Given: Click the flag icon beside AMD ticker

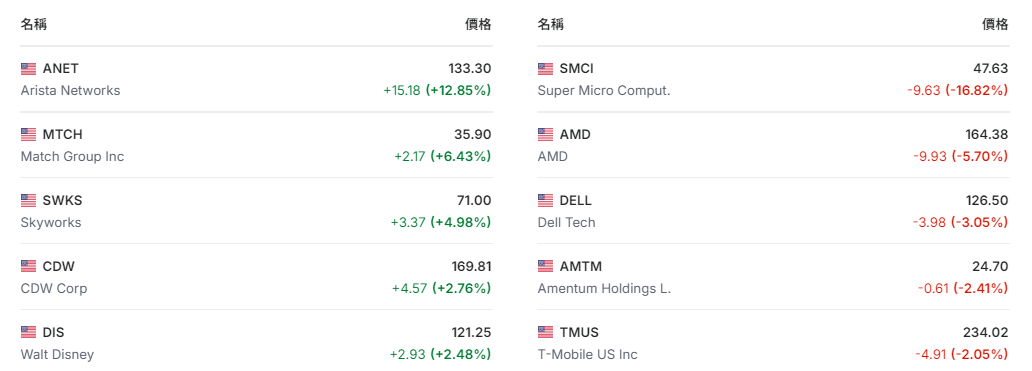Looking at the screenshot, I should [x=546, y=134].
